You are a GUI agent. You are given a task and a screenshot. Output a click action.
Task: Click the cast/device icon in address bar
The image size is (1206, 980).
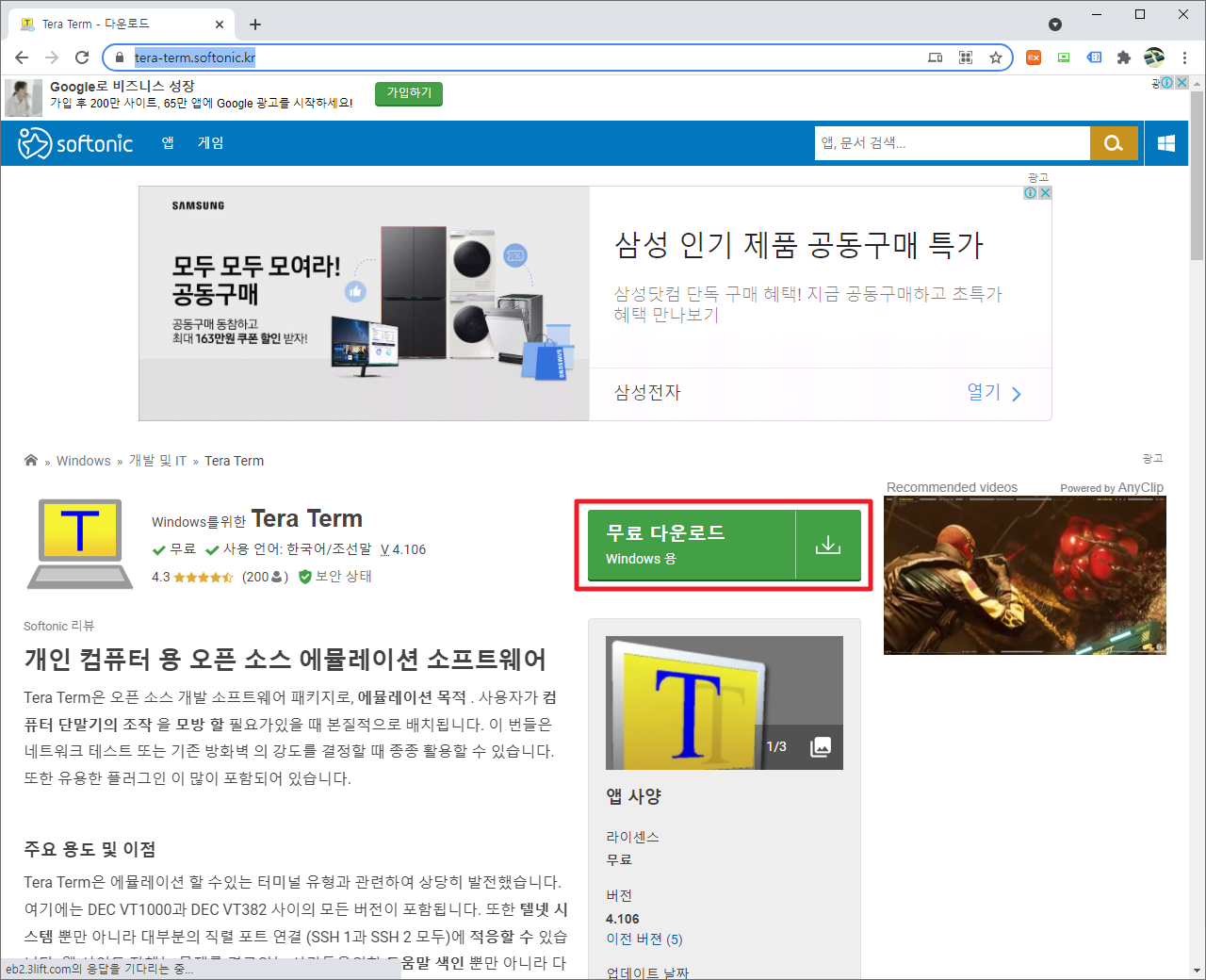pos(936,57)
